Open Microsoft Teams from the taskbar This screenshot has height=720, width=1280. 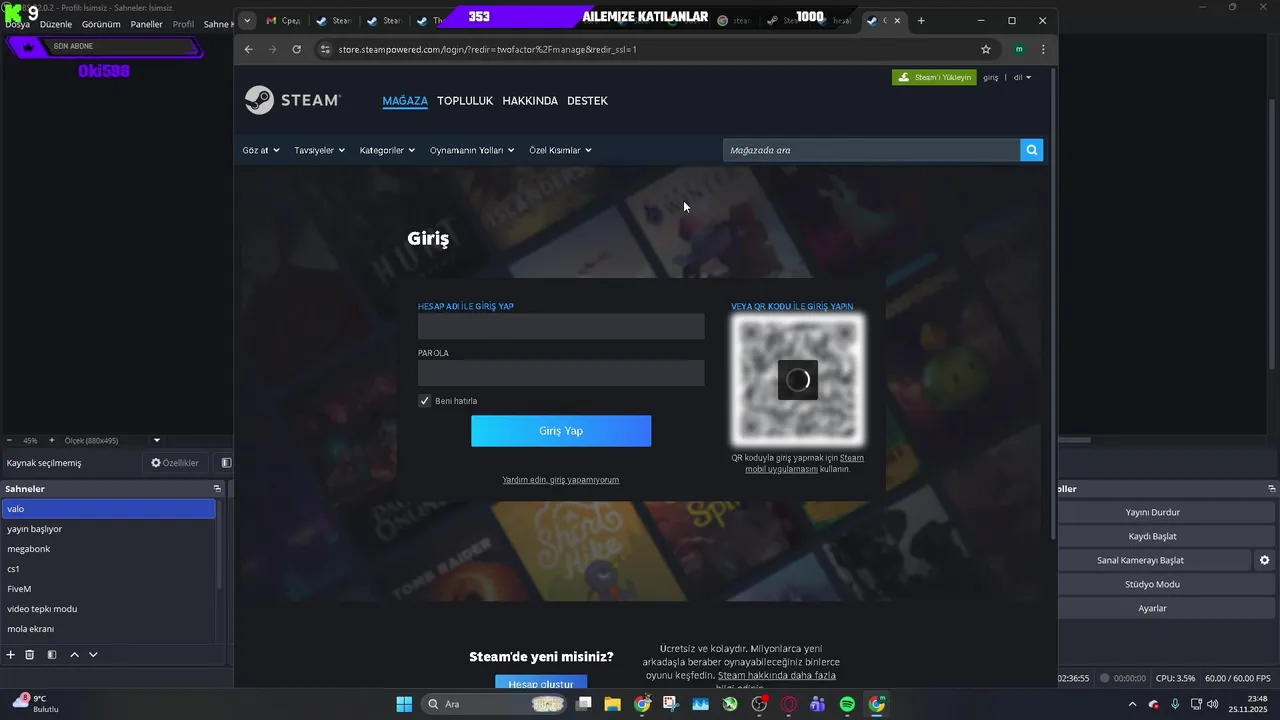(818, 704)
